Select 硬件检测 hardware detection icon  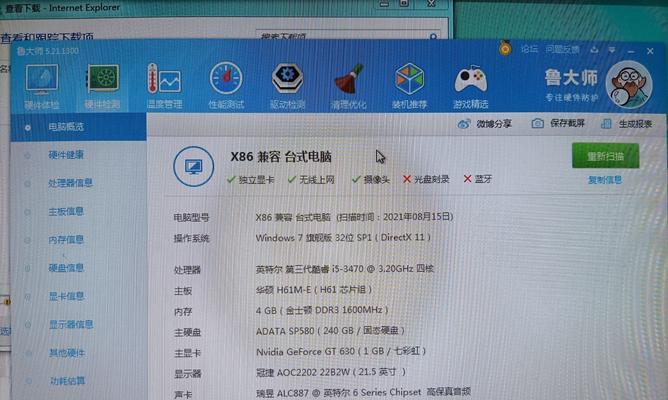[102, 86]
